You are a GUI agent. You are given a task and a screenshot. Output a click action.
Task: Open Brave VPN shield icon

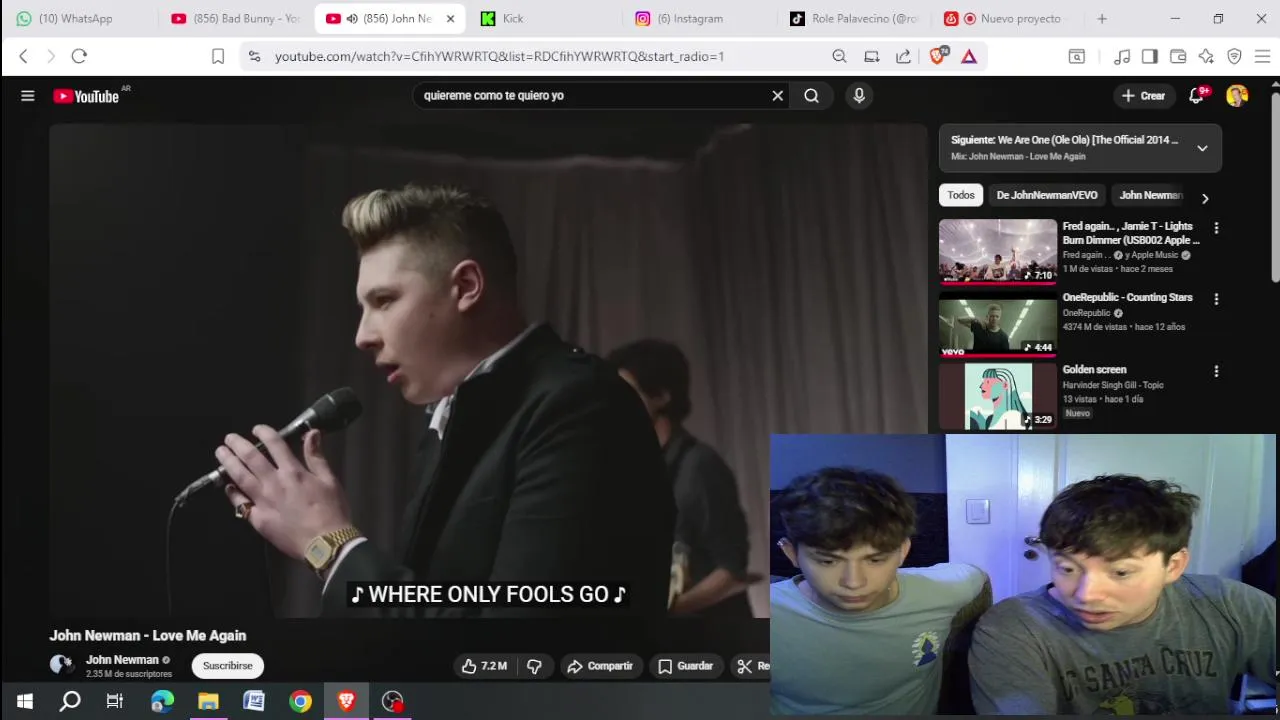1234,56
